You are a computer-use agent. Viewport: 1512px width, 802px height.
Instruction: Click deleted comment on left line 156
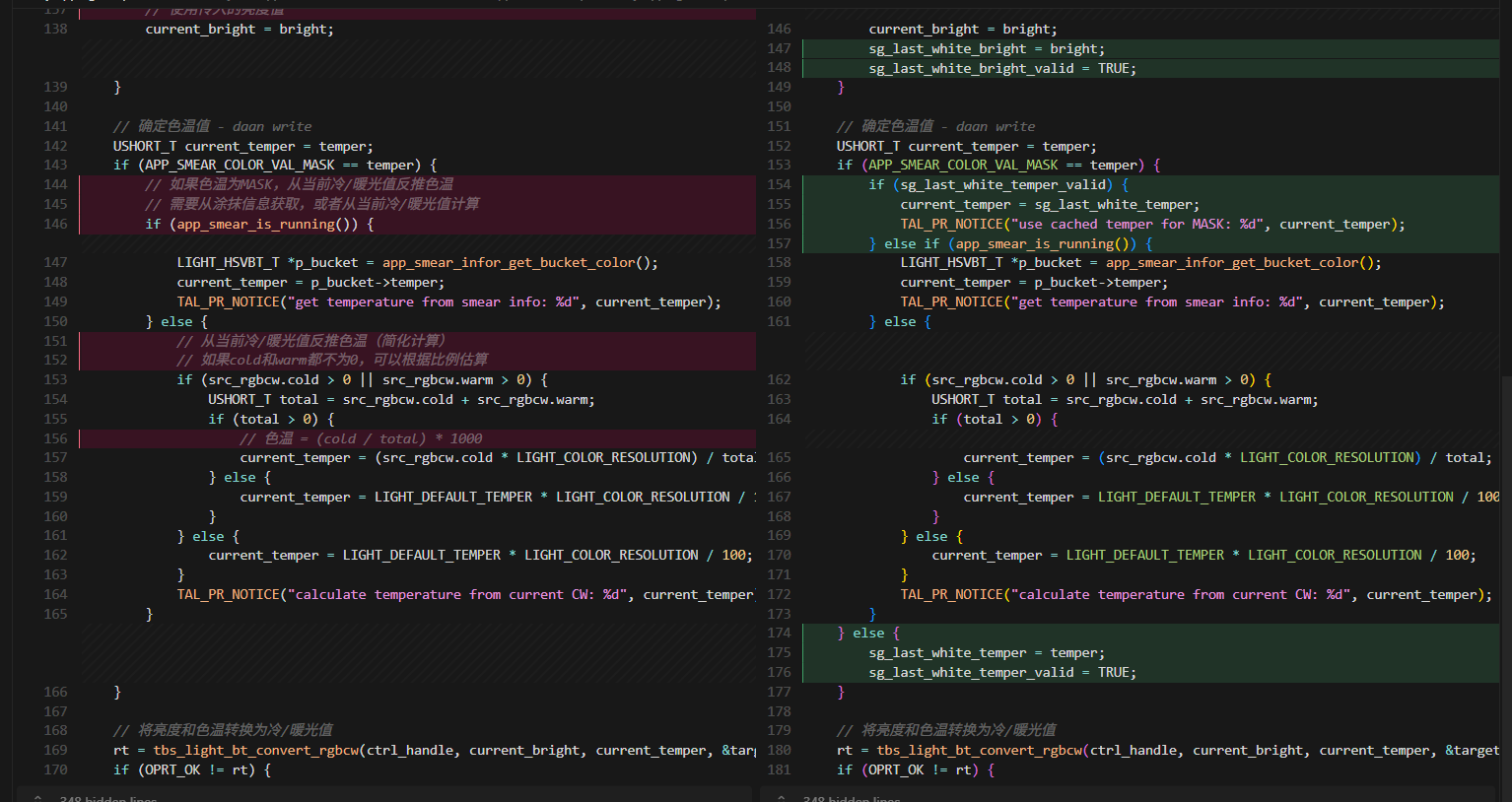click(361, 438)
